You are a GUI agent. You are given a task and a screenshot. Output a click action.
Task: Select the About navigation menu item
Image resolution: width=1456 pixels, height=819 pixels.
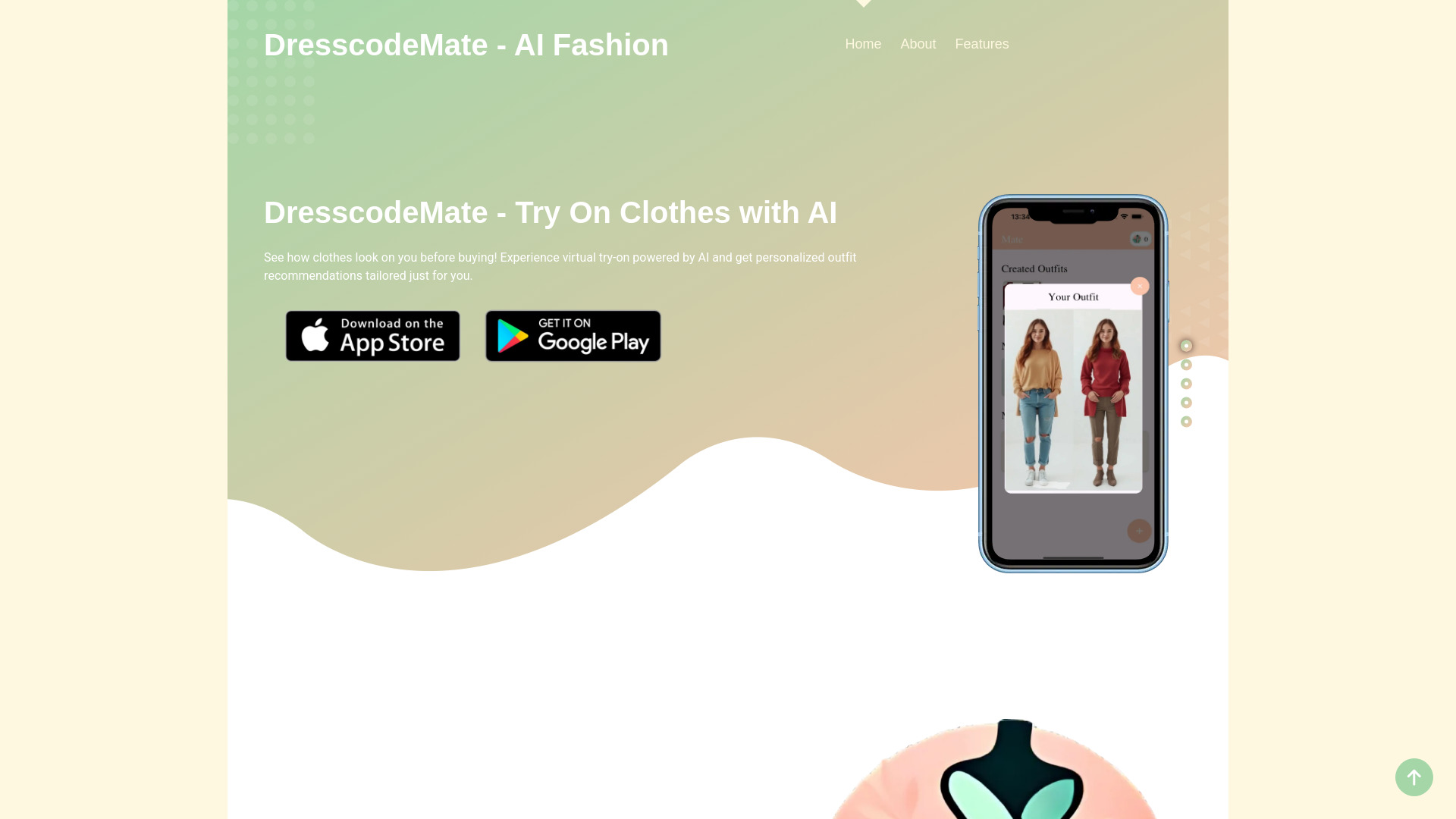point(917,44)
